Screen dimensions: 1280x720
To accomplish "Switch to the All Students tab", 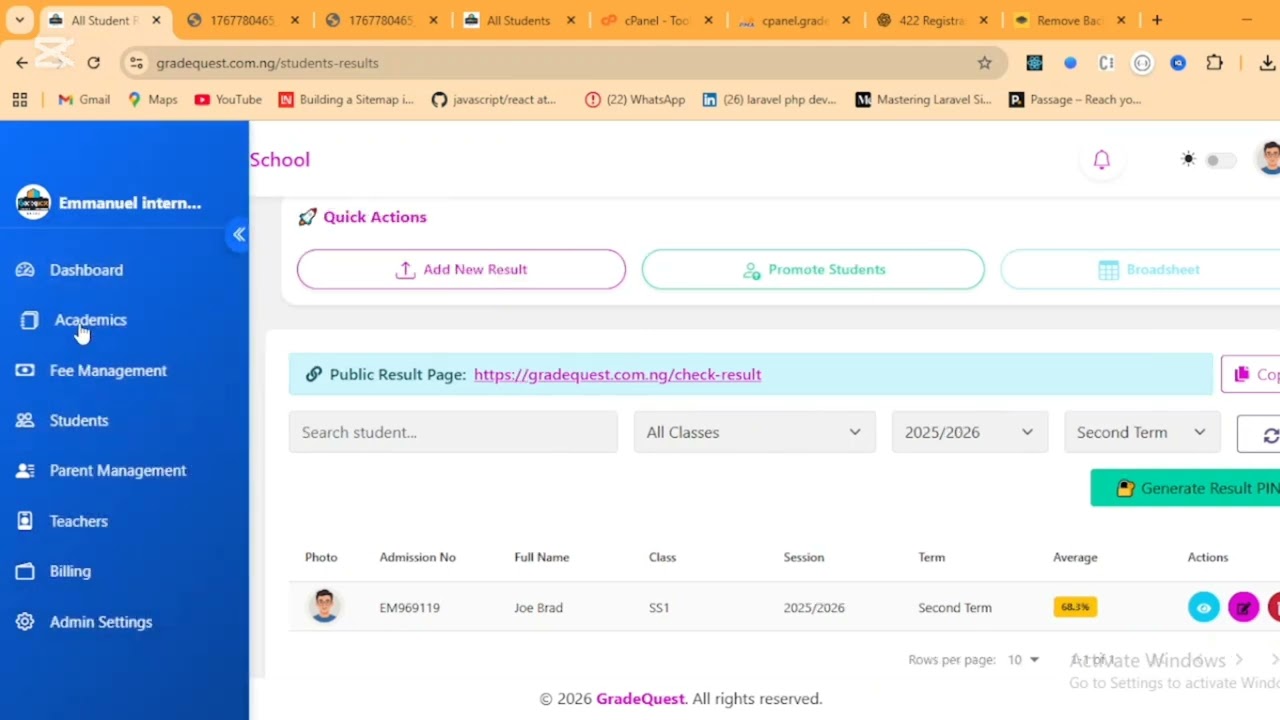I will point(519,20).
